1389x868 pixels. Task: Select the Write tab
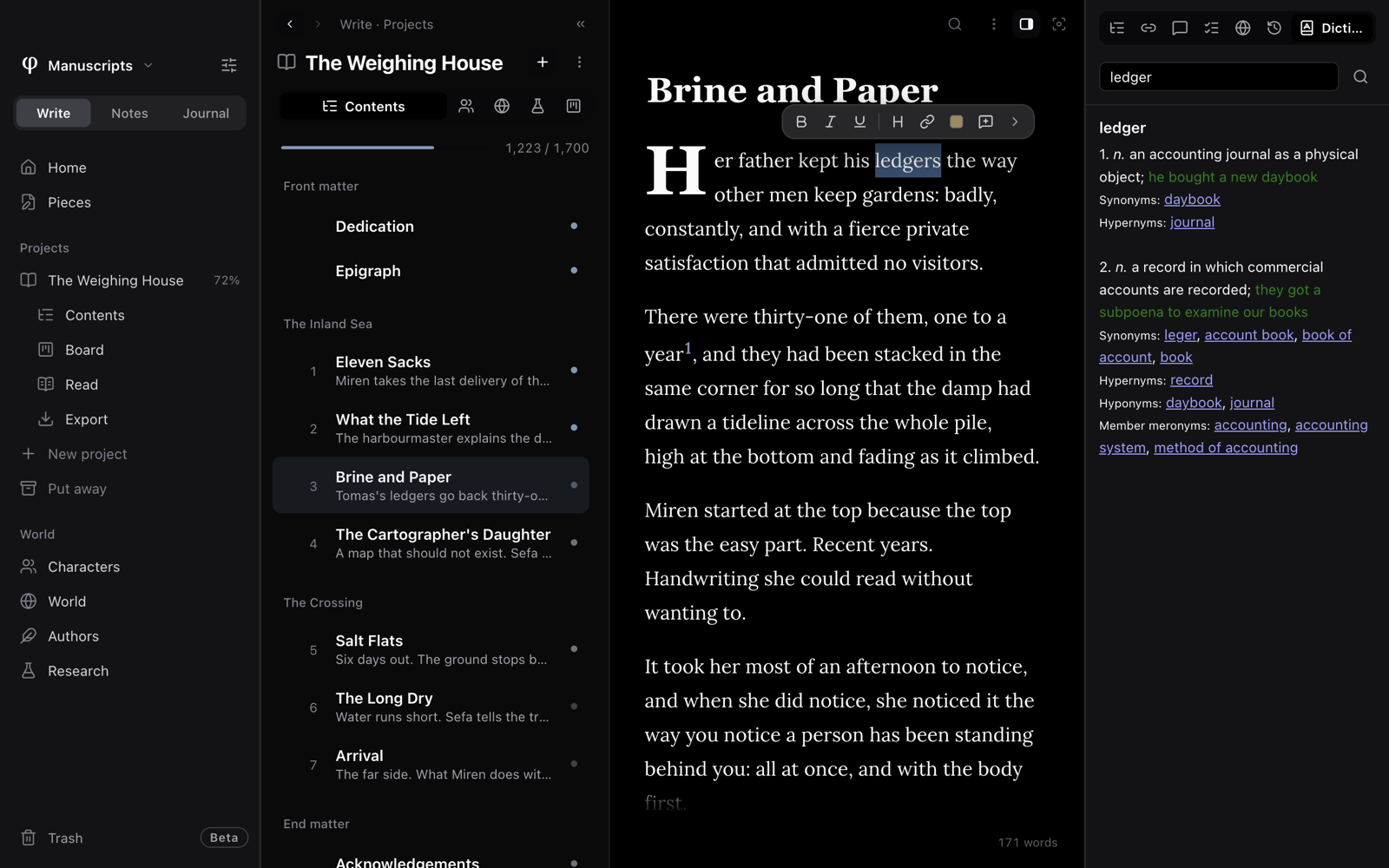pos(54,114)
